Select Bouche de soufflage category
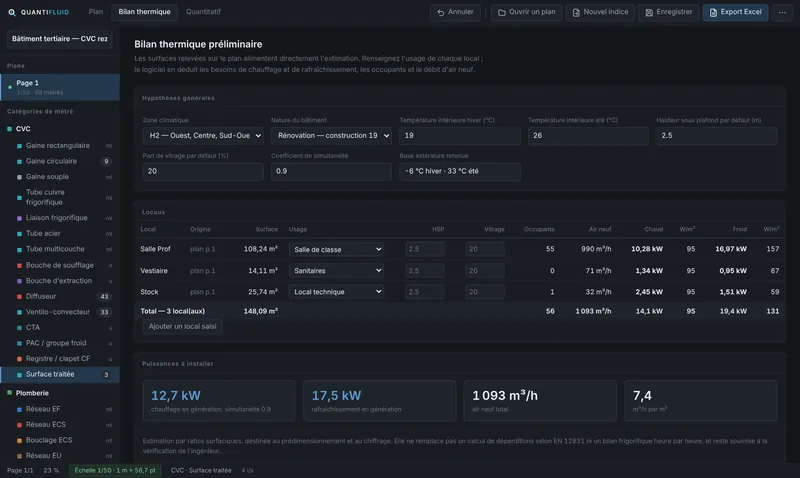This screenshot has width=800, height=478. click(x=60, y=265)
